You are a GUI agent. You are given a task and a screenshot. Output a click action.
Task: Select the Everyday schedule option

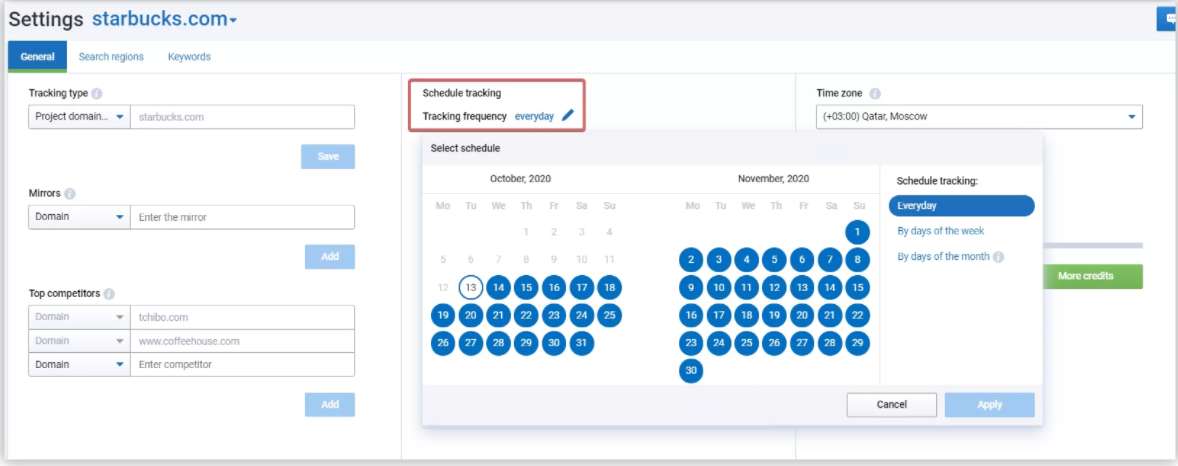pos(962,205)
